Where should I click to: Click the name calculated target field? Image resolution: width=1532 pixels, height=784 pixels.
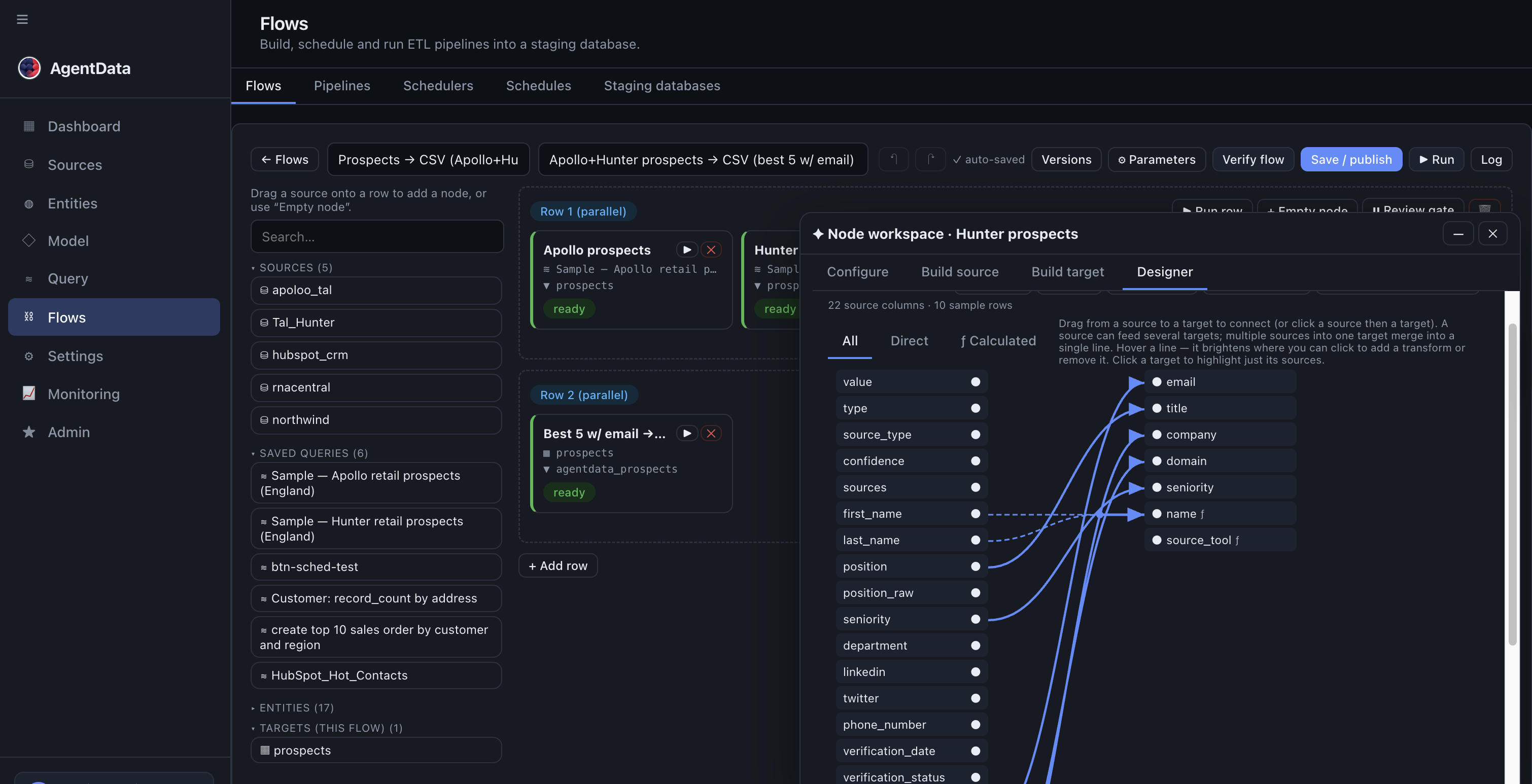pyautogui.click(x=1221, y=514)
